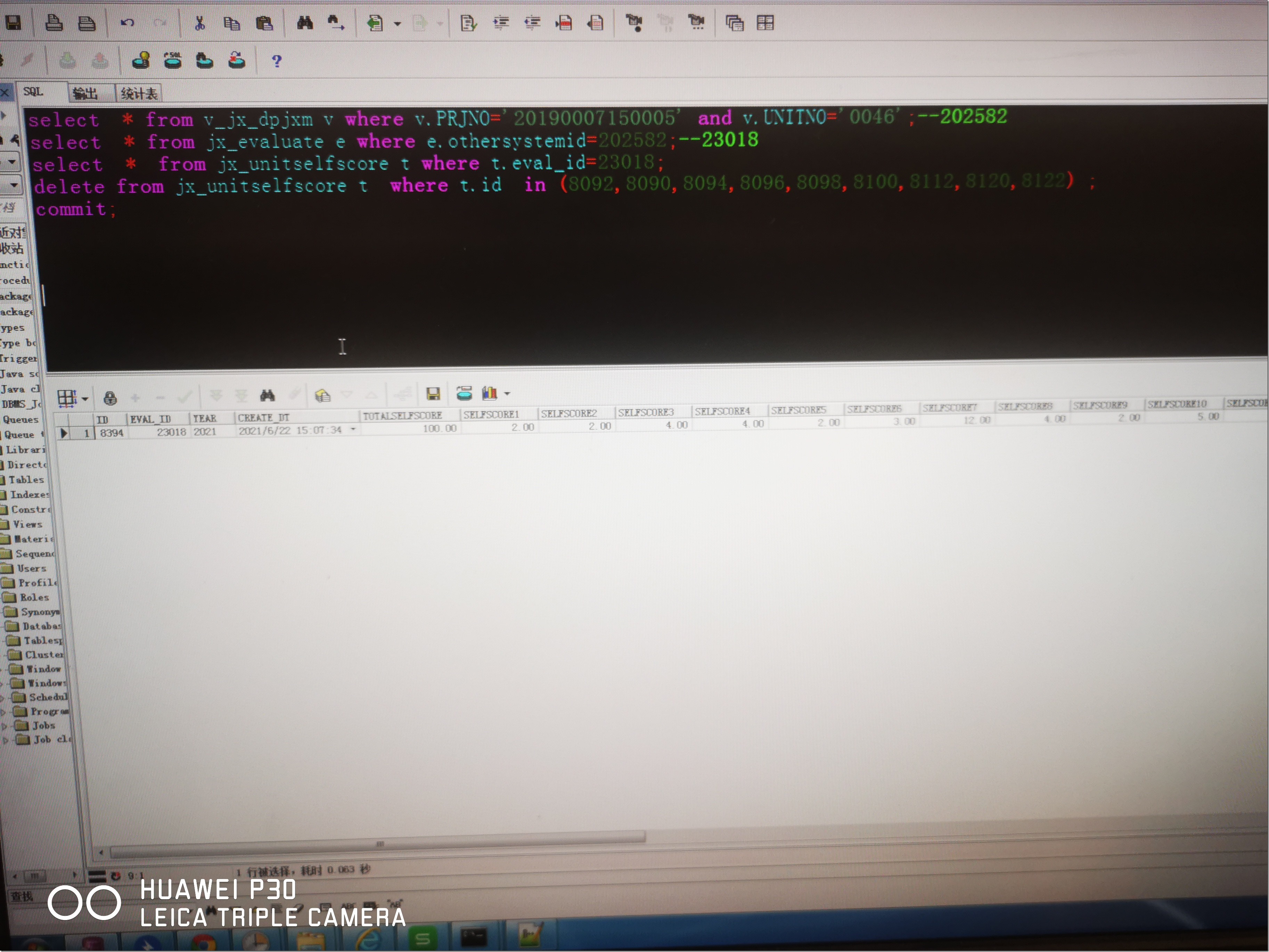Click row 1 selector arrow in grid

pos(64,434)
